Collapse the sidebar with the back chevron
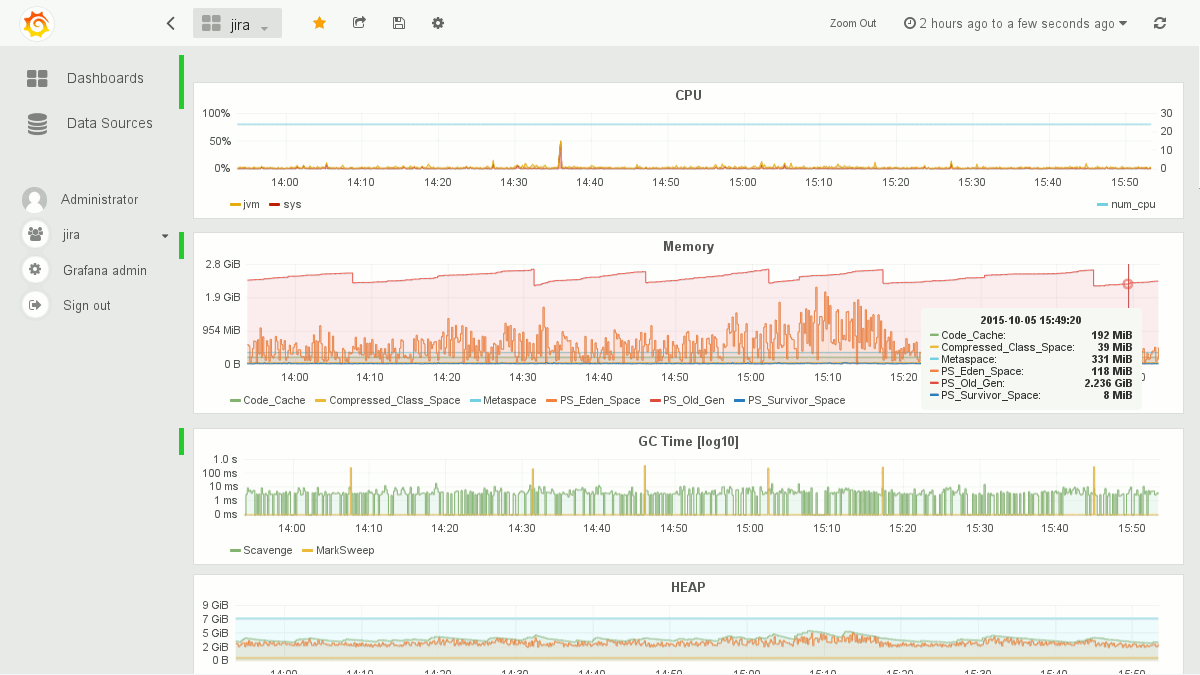This screenshot has height=675, width=1200. (171, 23)
